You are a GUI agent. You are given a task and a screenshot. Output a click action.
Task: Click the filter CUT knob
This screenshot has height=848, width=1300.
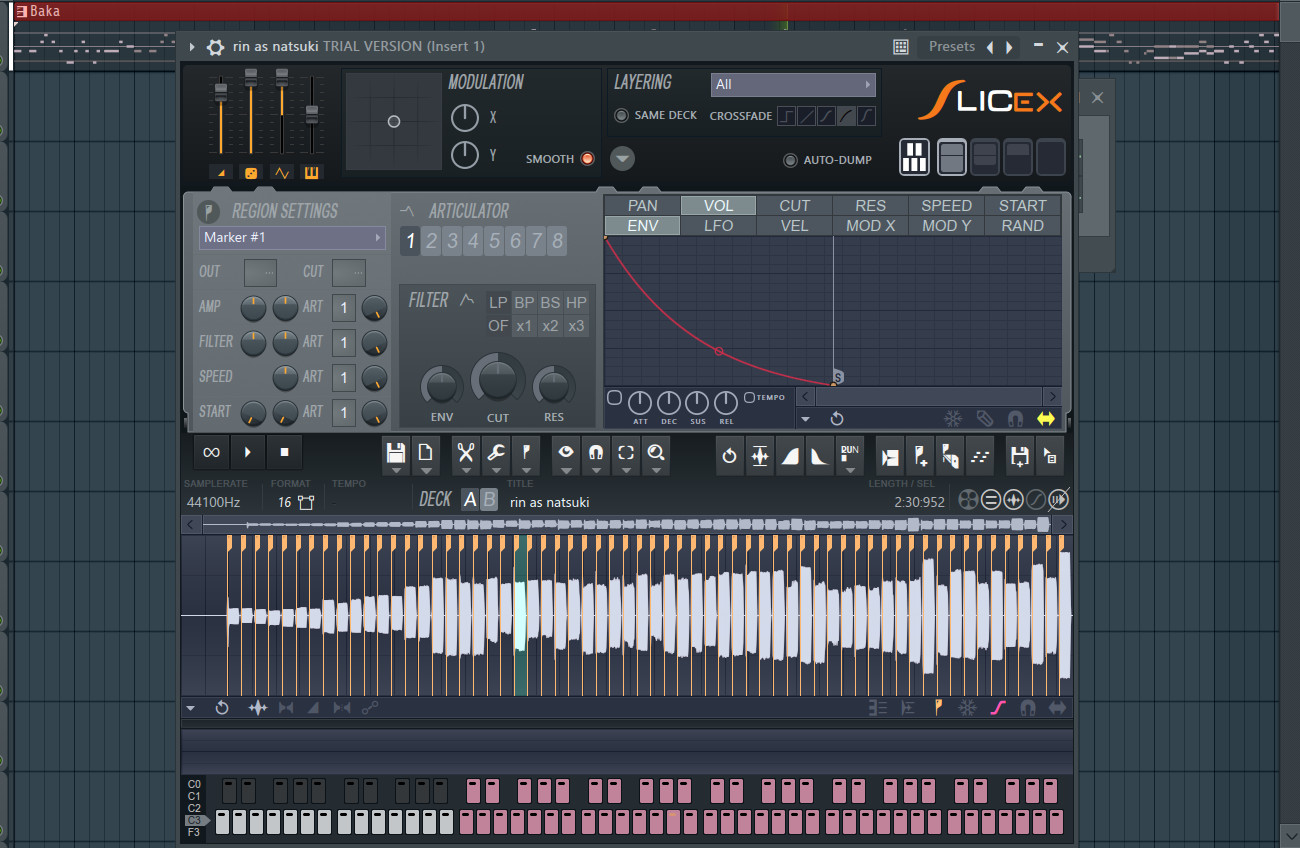pyautogui.click(x=498, y=380)
